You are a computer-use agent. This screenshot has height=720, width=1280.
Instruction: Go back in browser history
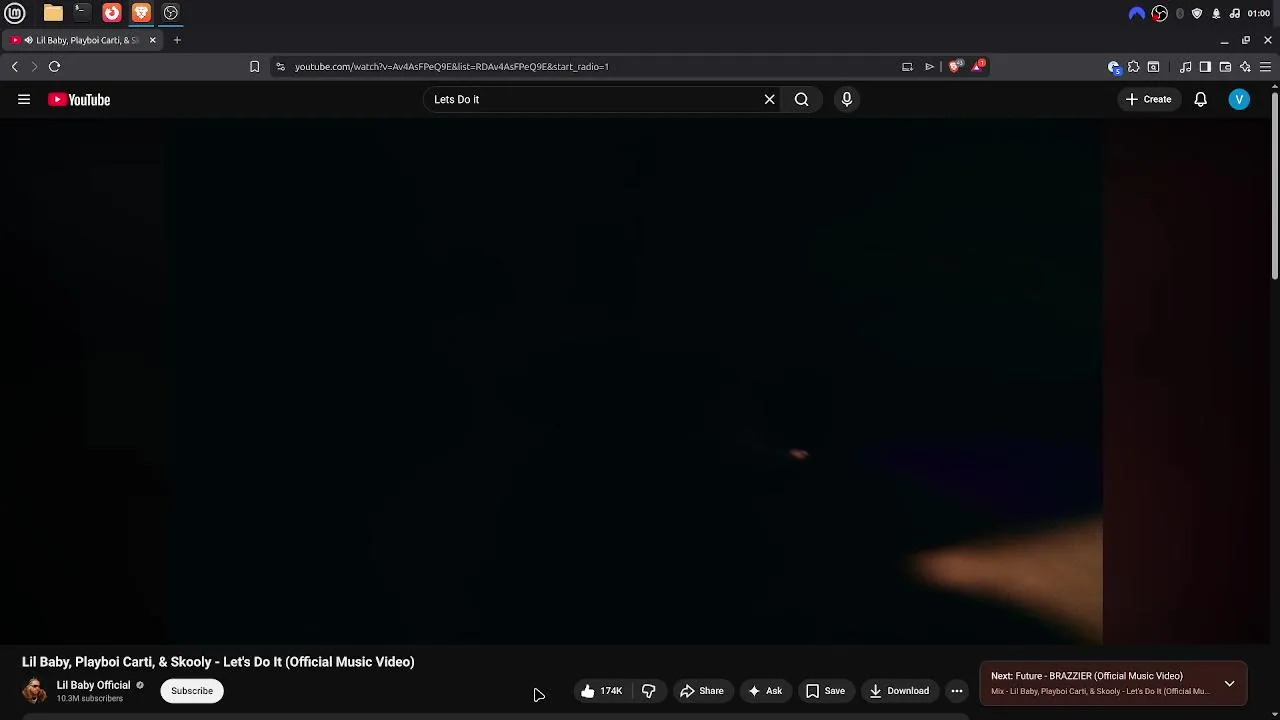click(x=14, y=67)
